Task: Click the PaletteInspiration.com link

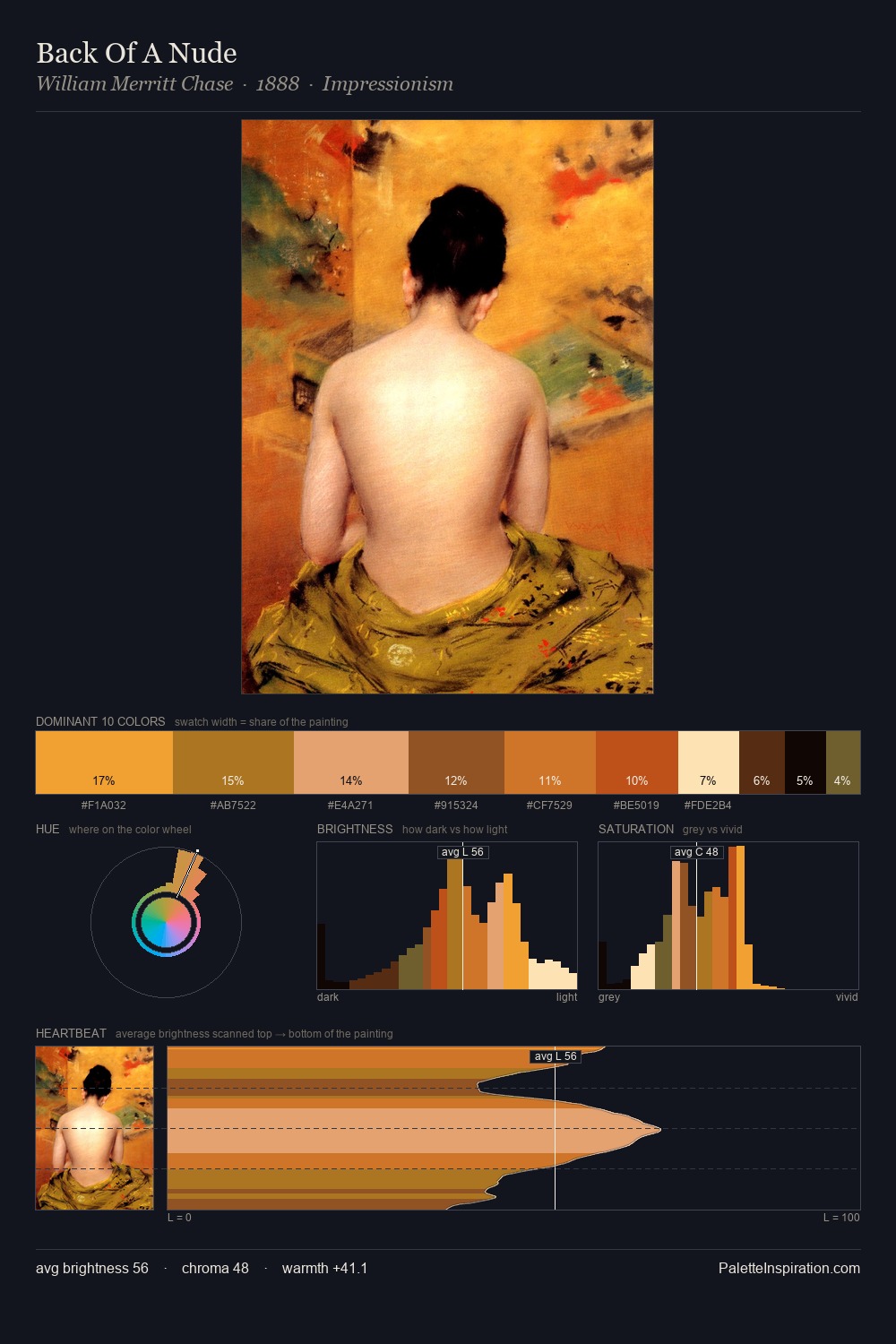Action: click(x=789, y=1268)
